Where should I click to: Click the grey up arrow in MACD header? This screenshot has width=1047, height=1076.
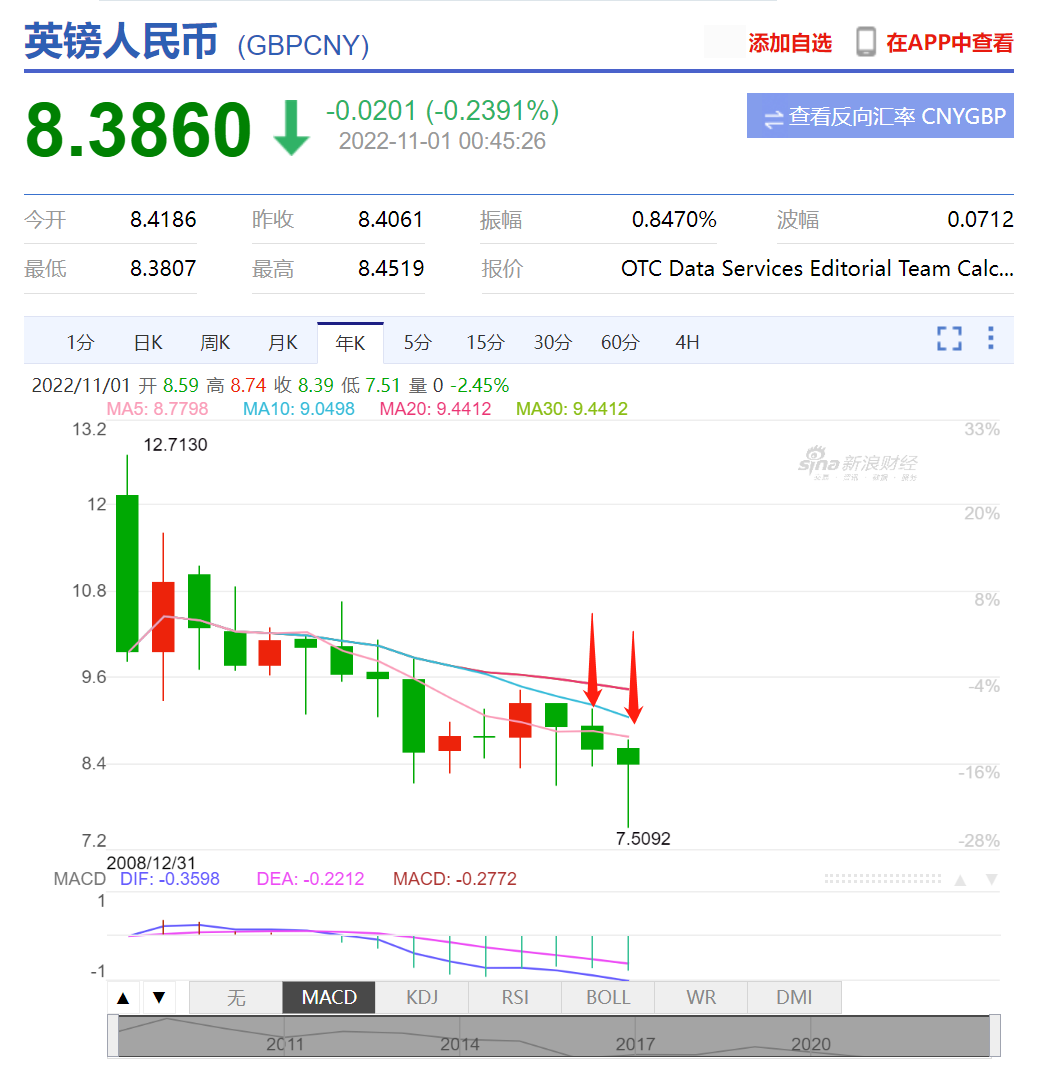960,880
